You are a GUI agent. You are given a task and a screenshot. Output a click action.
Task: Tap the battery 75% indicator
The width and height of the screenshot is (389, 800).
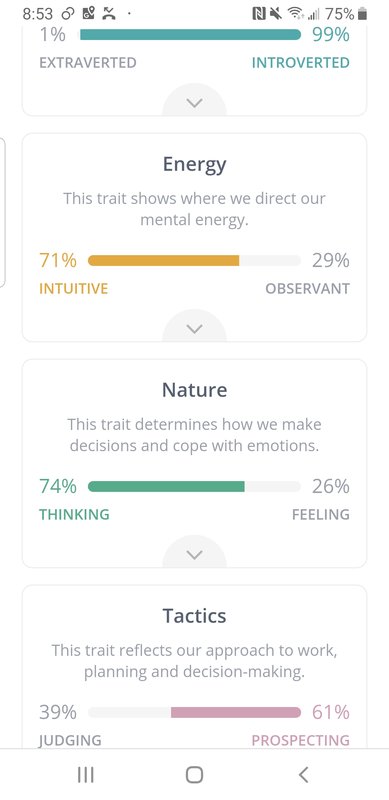click(x=347, y=14)
